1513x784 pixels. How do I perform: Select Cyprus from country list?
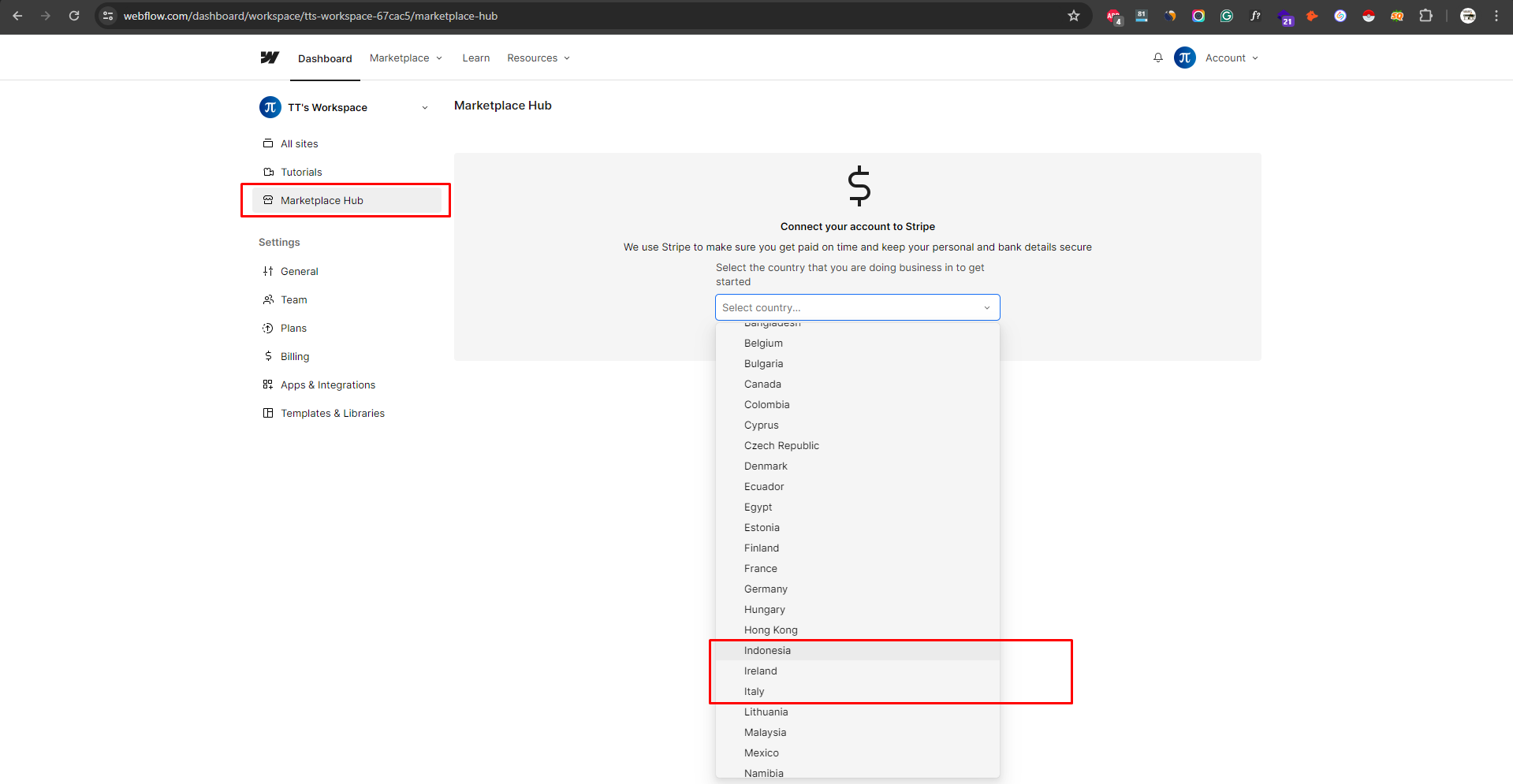[858, 425]
